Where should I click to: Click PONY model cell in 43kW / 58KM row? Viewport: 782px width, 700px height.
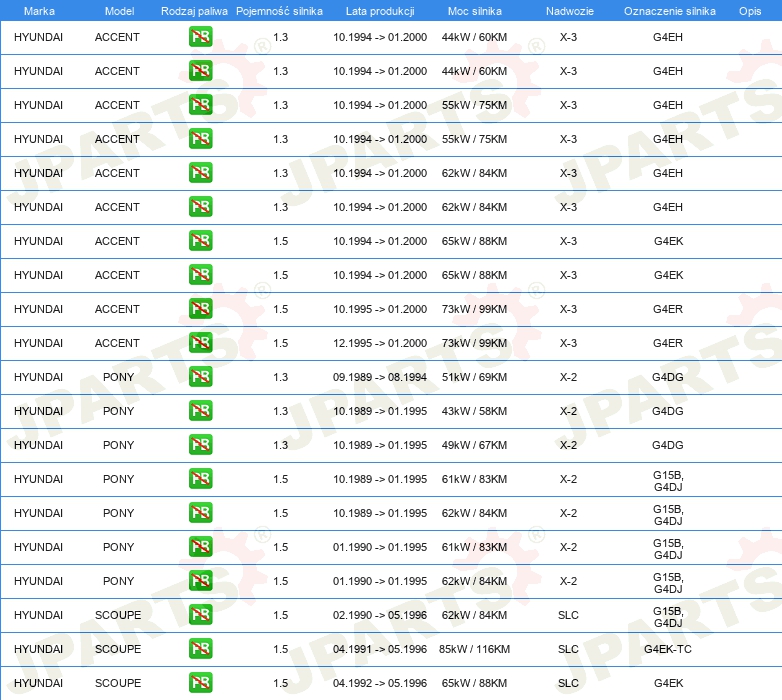(118, 411)
